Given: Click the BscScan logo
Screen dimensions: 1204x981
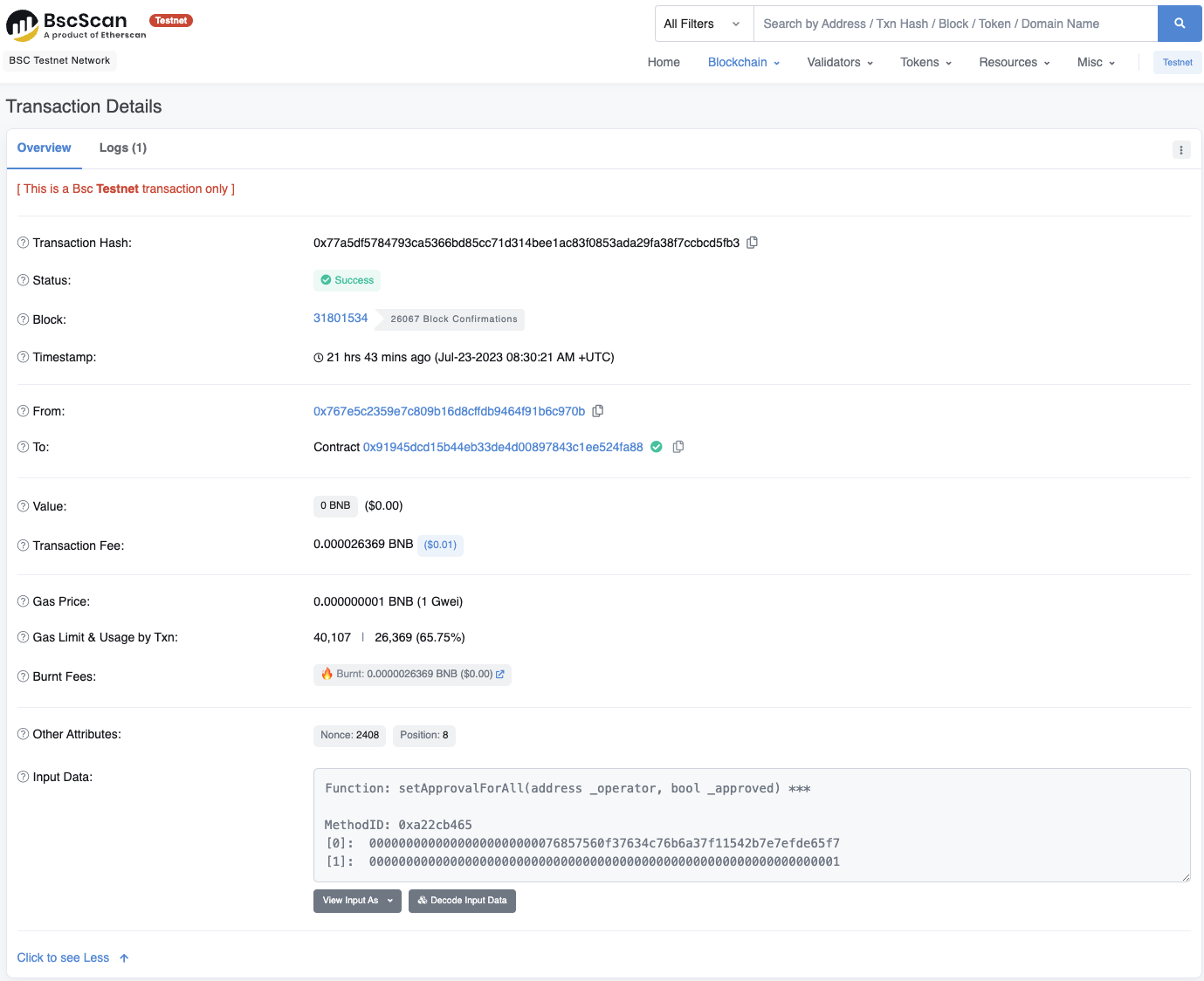Looking at the screenshot, I should tap(76, 24).
